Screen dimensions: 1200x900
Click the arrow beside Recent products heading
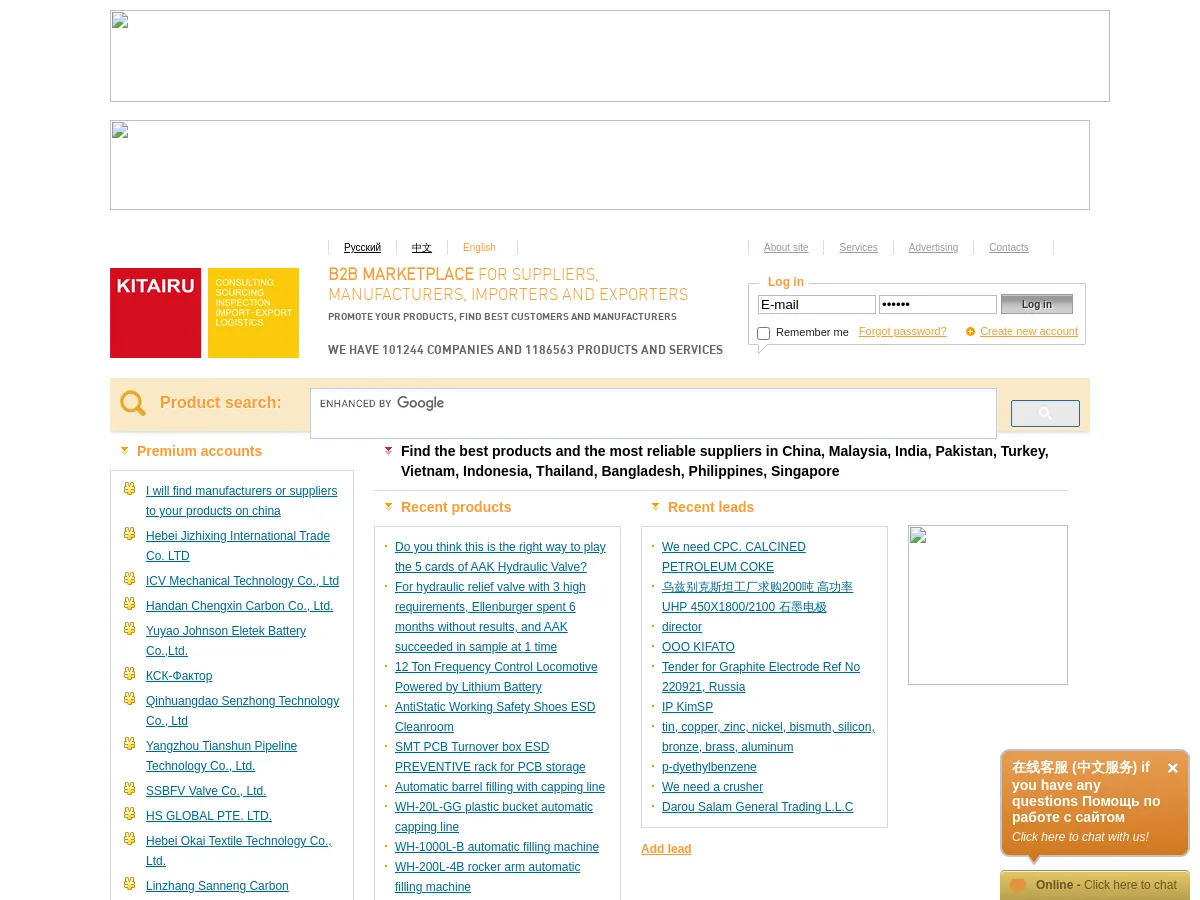pos(389,507)
